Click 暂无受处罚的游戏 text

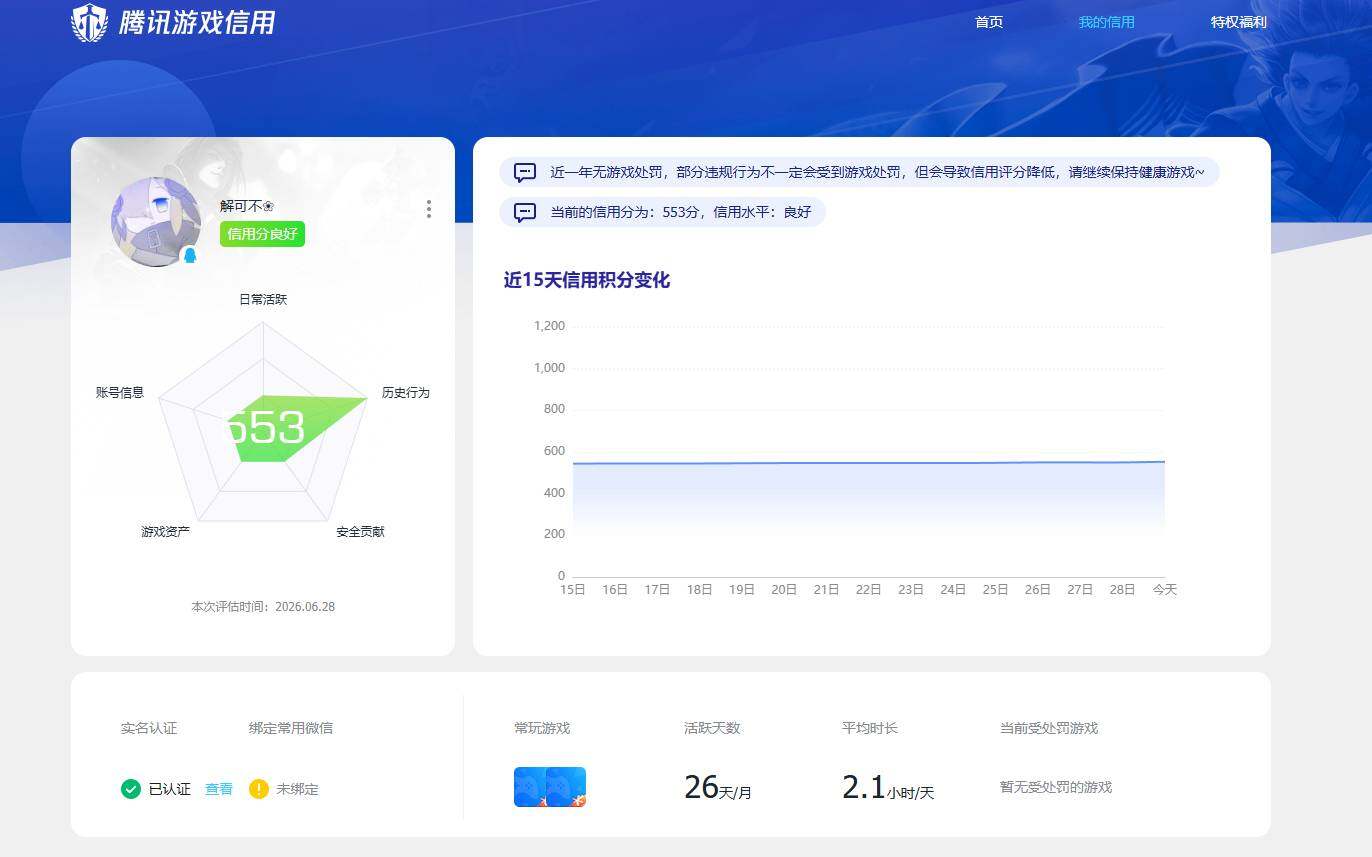tap(1056, 787)
